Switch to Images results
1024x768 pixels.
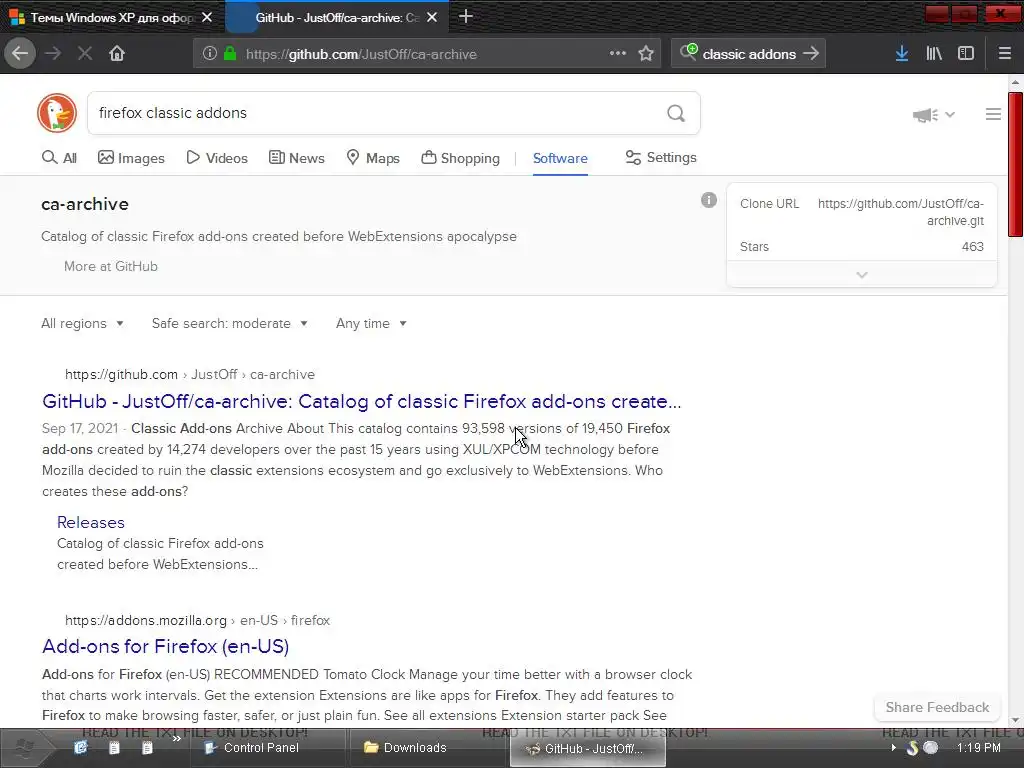pos(131,157)
